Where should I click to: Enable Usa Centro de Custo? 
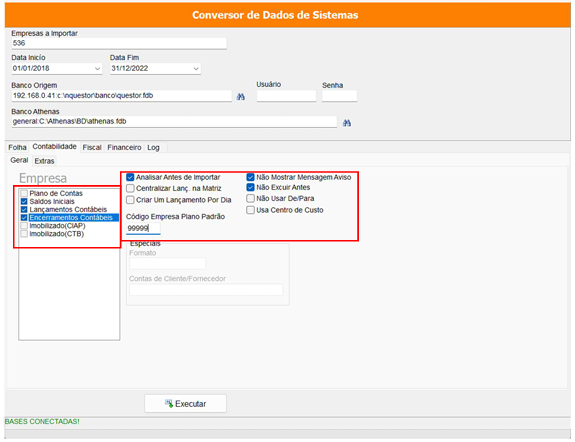250,210
